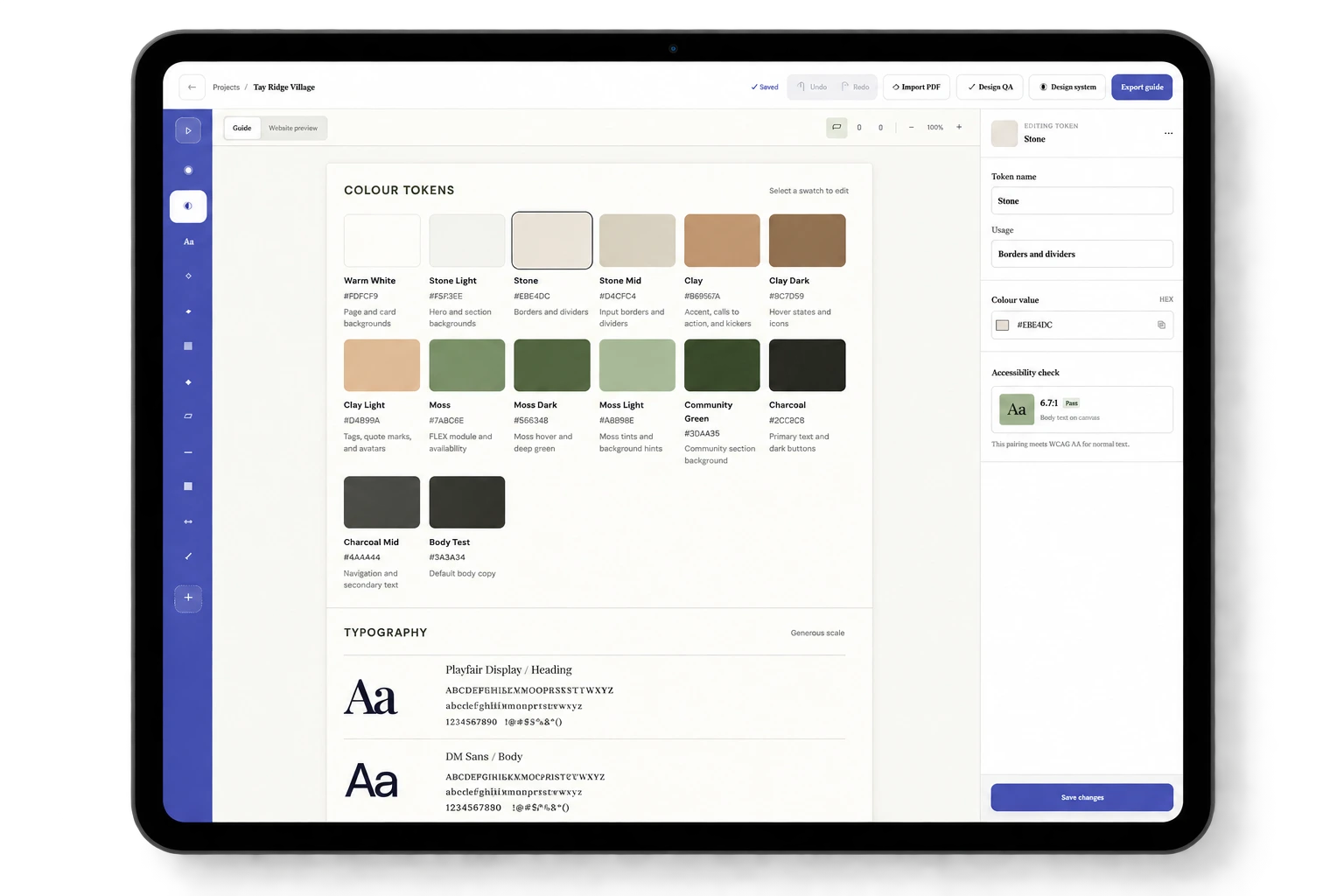
Task: Select the Warm White swatch
Action: pos(381,241)
